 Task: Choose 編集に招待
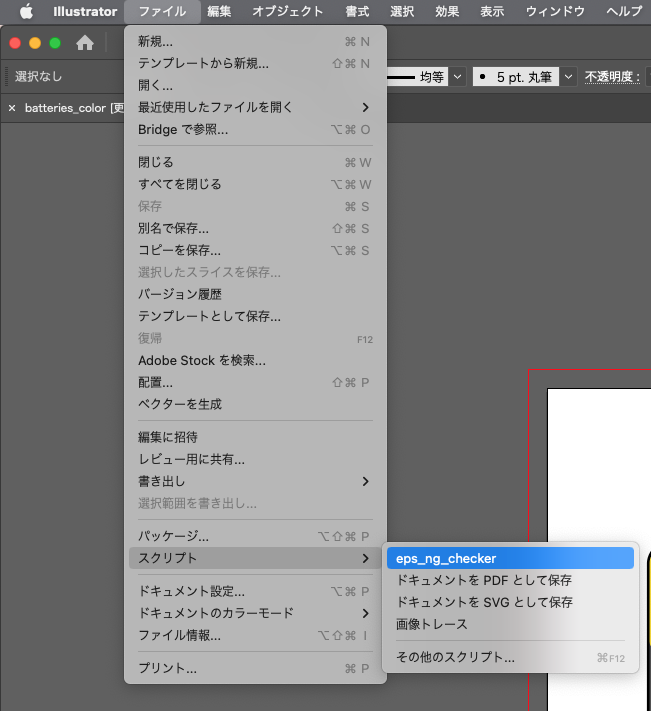tap(255, 437)
